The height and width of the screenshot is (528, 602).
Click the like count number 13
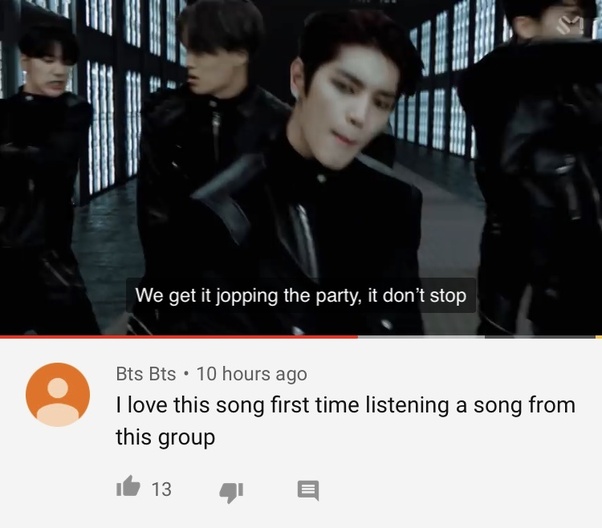pyautogui.click(x=161, y=489)
